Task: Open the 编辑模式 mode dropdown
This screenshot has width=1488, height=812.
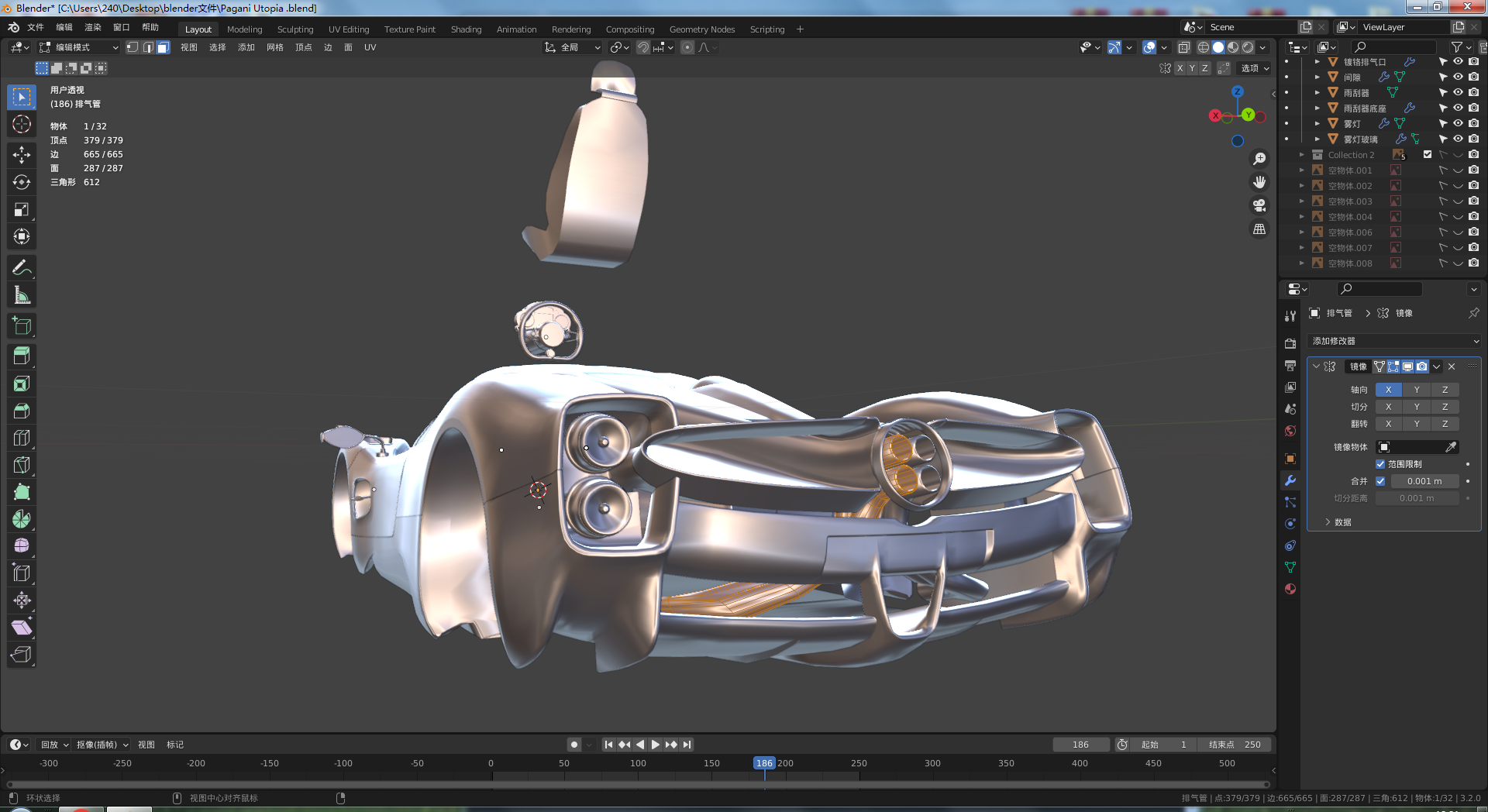Action: 79,47
